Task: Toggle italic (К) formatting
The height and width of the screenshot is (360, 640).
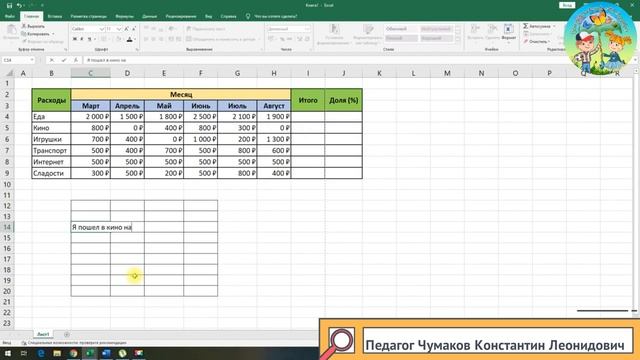Action: click(82, 39)
